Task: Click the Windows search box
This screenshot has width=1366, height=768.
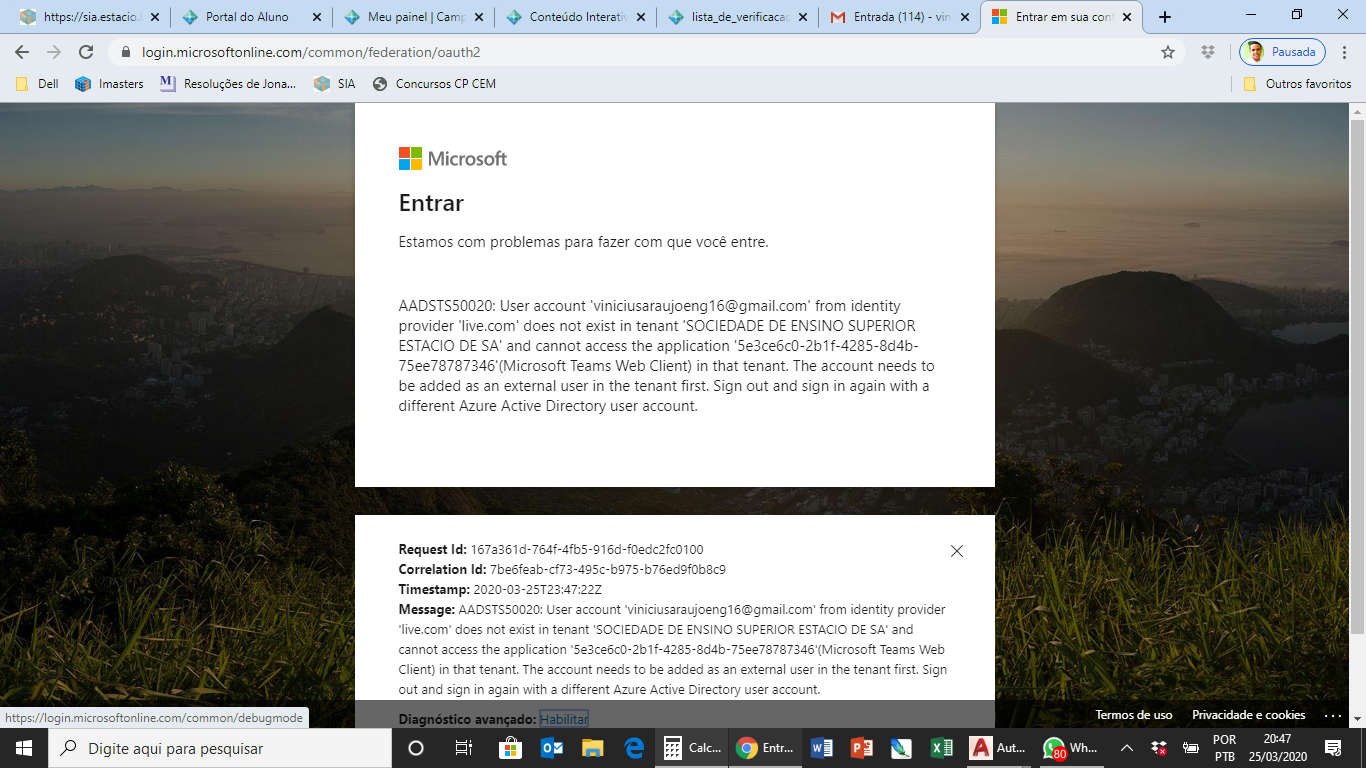Action: 220,748
